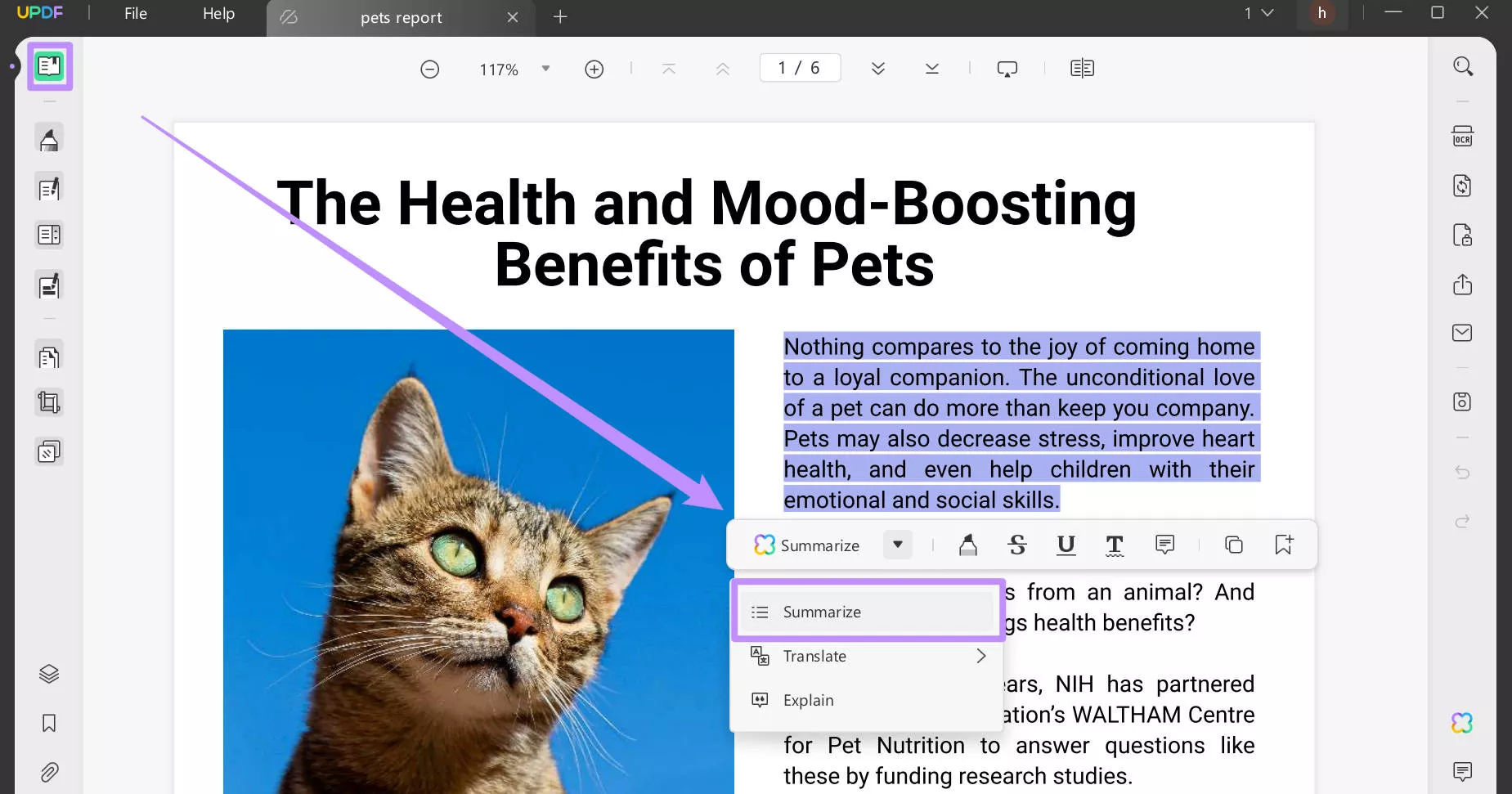The height and width of the screenshot is (794, 1512).
Task: Open the Search magnifier icon
Action: click(x=1463, y=66)
